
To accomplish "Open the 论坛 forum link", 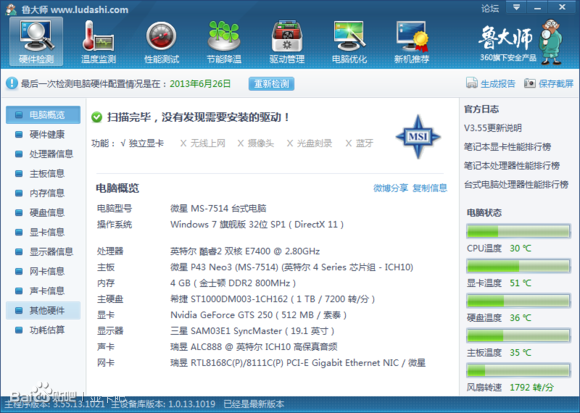I will coord(490,8).
